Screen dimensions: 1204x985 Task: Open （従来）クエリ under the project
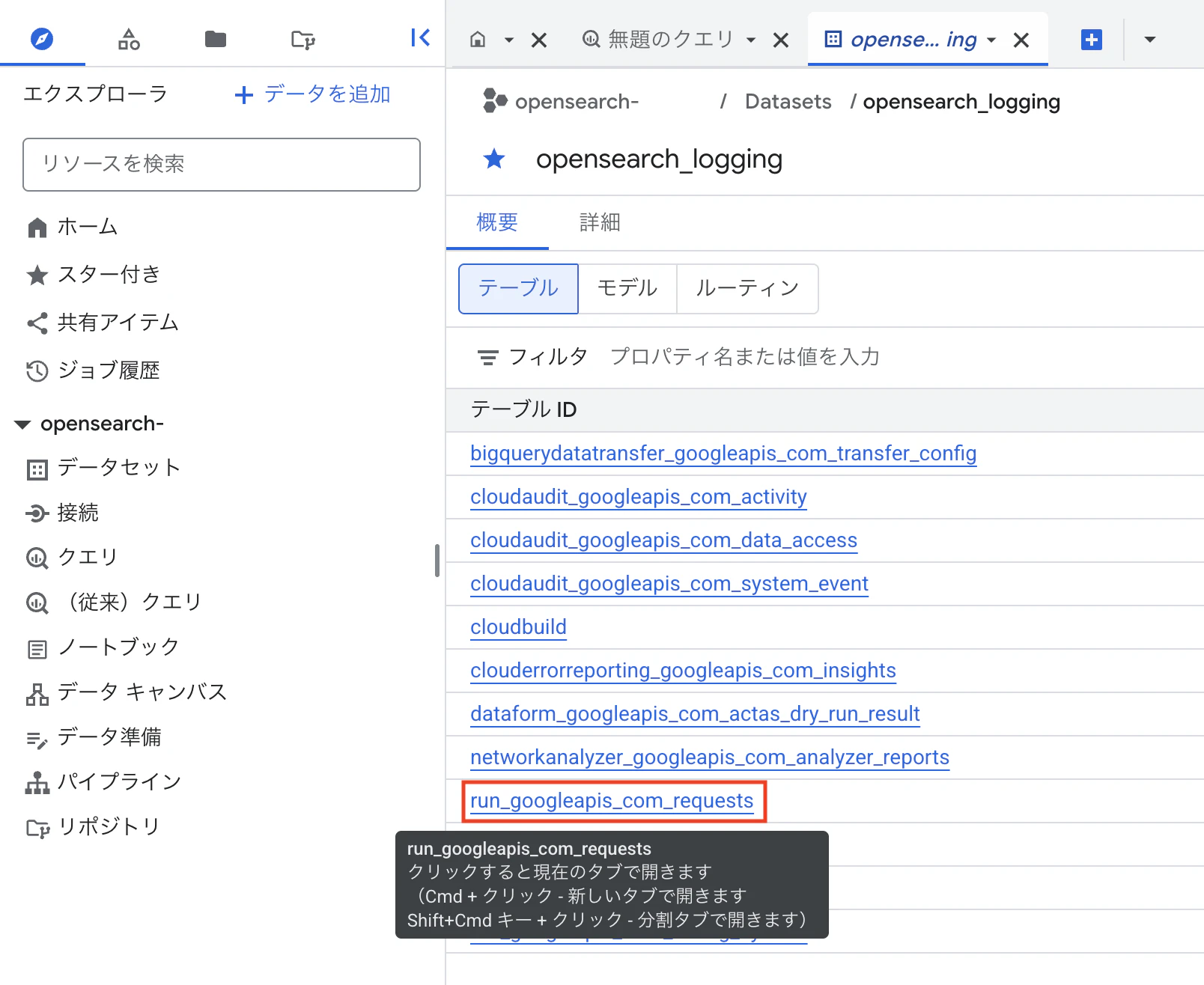(114, 602)
